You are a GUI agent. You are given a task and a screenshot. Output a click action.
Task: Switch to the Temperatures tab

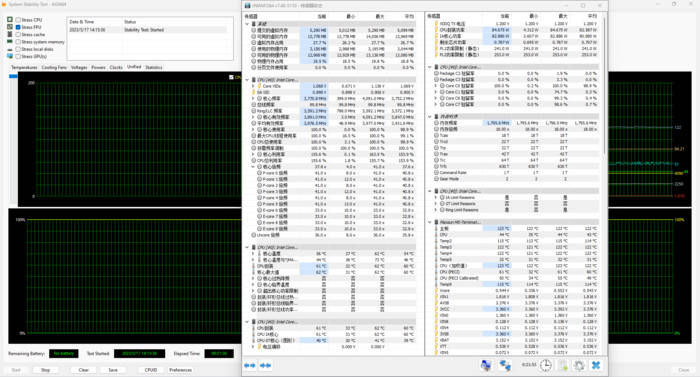[x=24, y=67]
